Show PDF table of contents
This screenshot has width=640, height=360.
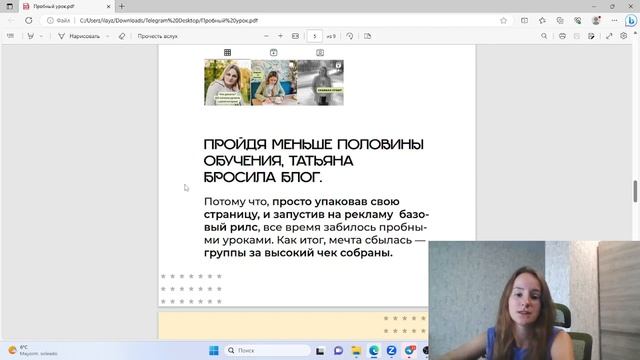click(10, 36)
